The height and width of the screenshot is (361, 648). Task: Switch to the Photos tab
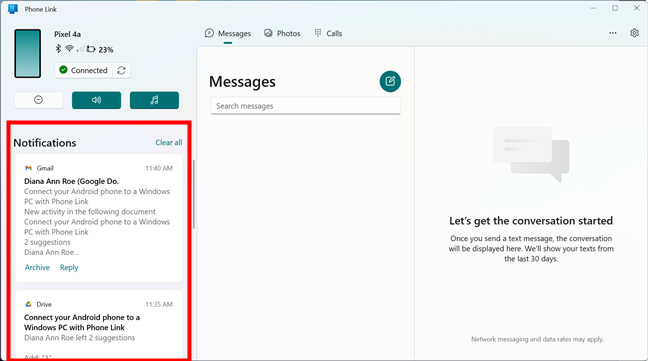282,33
